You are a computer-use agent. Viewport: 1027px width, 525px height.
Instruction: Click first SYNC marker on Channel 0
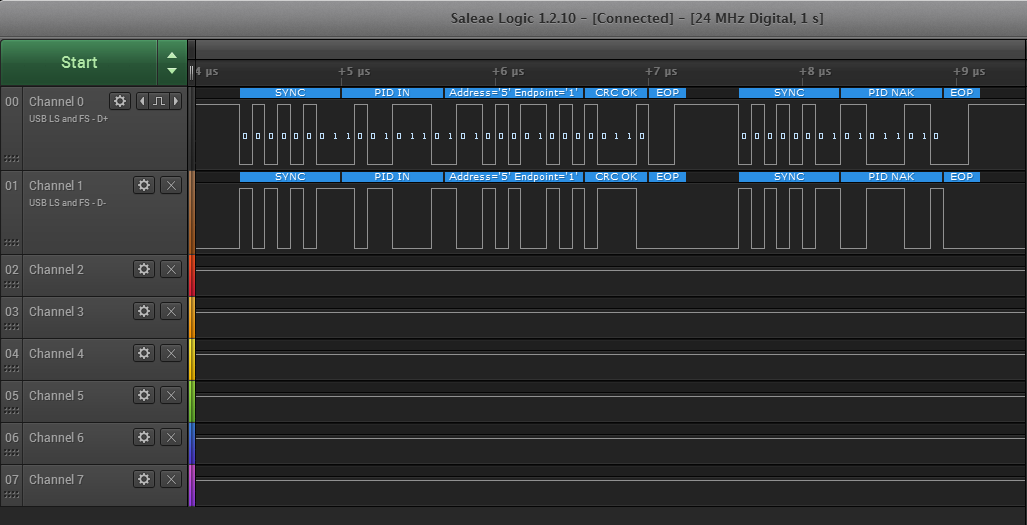click(x=290, y=93)
